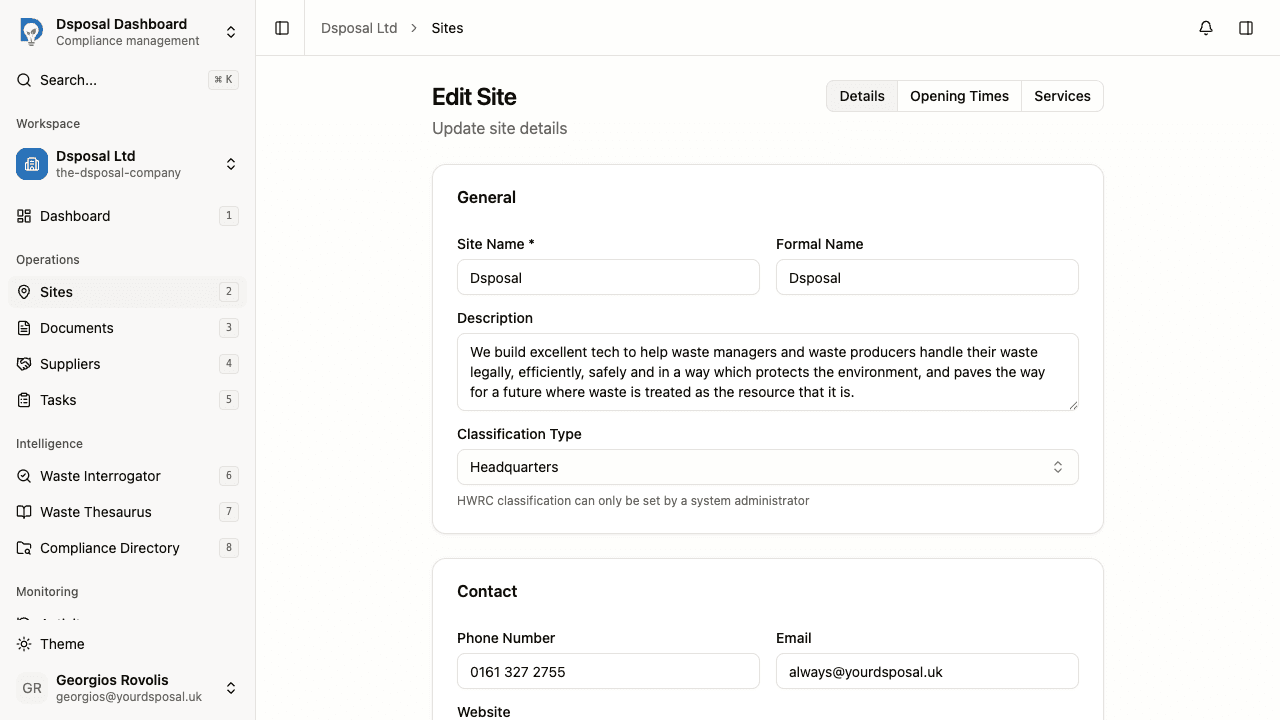Switch to the Services tab

point(1062,96)
